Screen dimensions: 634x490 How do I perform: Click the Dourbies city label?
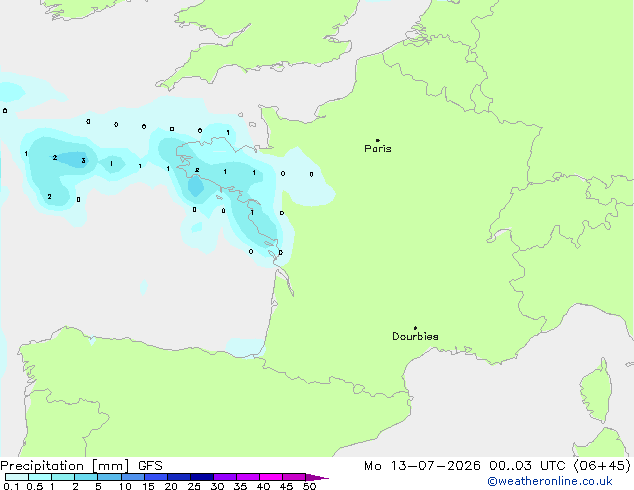click(415, 336)
